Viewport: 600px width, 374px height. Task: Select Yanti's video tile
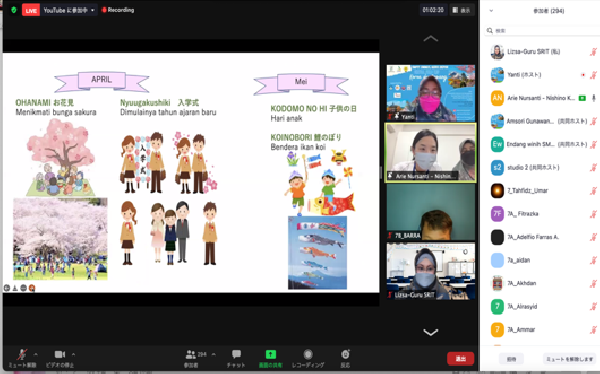pyautogui.click(x=430, y=93)
